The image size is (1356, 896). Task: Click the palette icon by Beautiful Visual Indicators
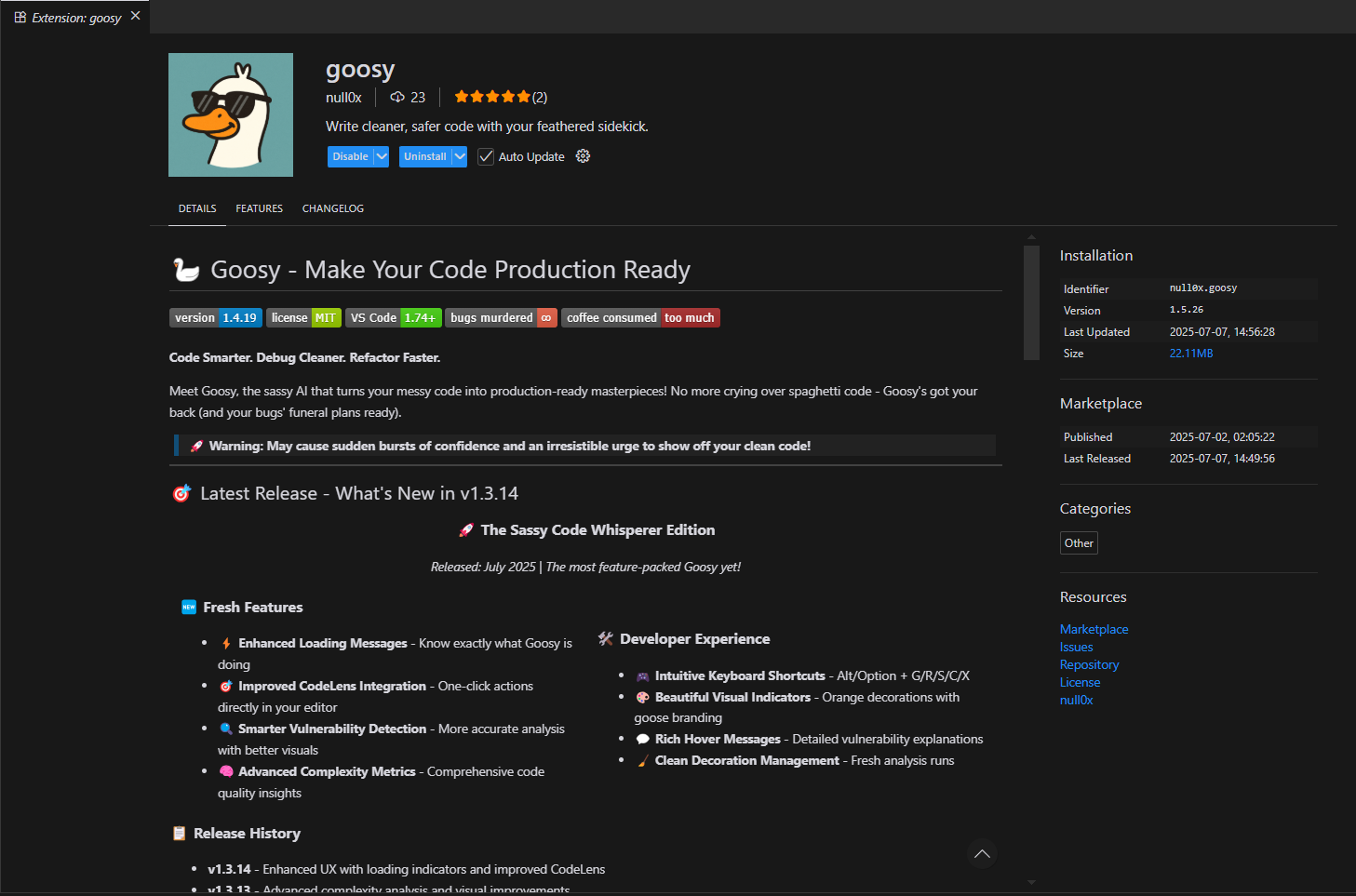[x=642, y=697]
